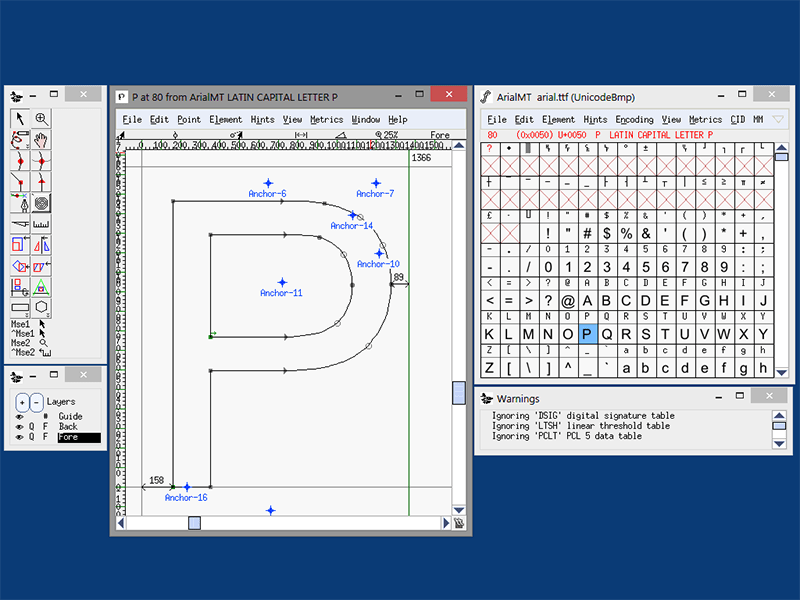Select the Freehand drawing tool

18,139
